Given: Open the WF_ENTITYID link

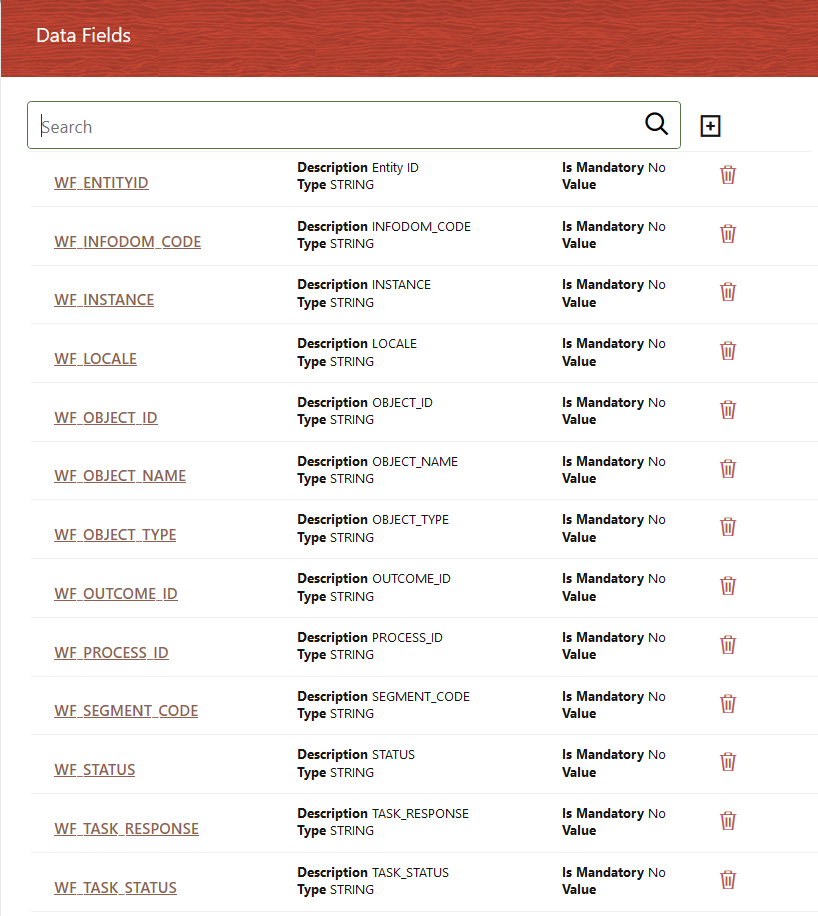Looking at the screenshot, I should pyautogui.click(x=101, y=183).
